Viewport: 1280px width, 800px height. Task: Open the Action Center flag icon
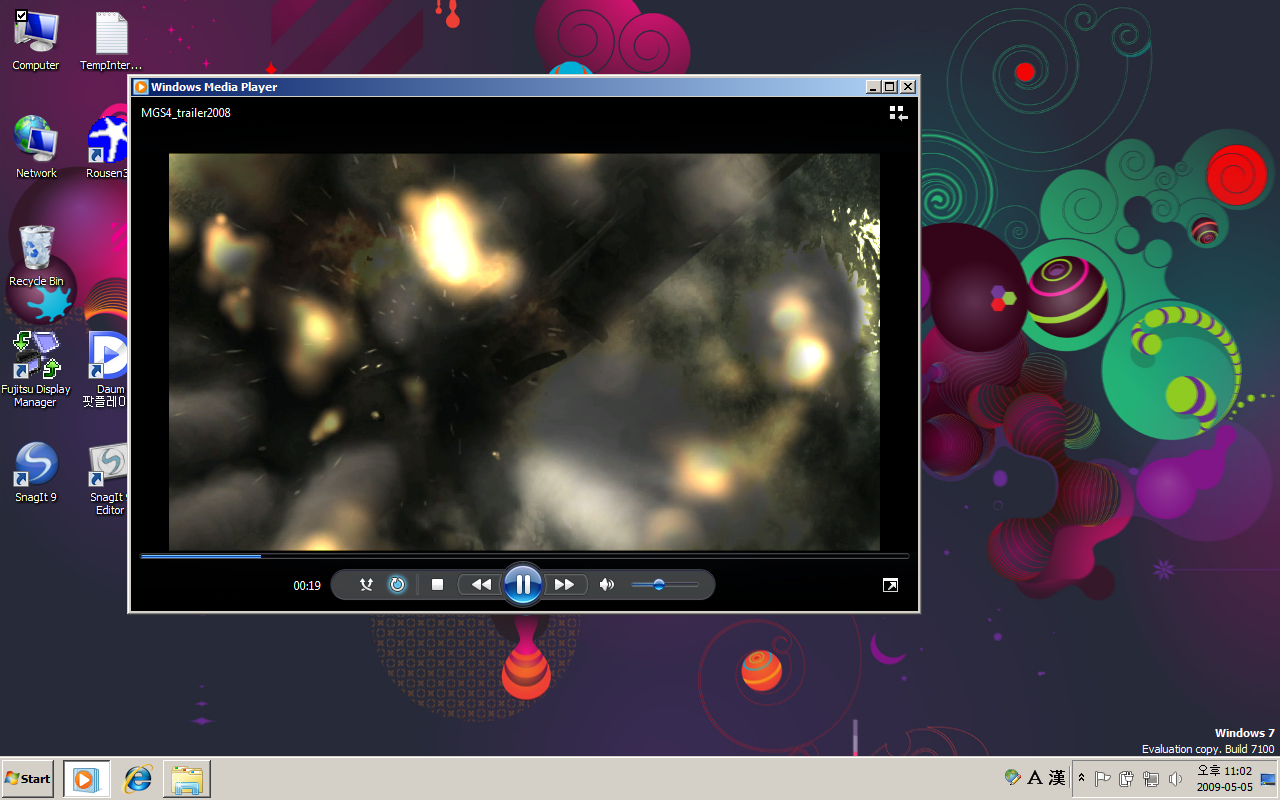1102,778
